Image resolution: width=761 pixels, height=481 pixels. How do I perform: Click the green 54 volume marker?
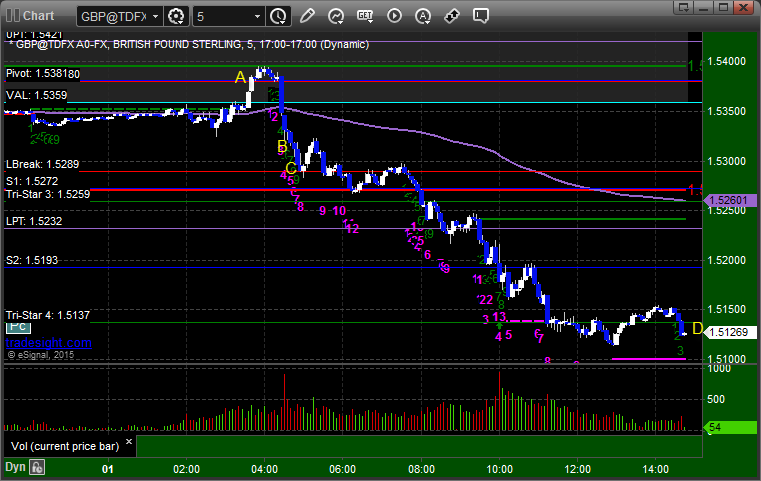pos(729,427)
